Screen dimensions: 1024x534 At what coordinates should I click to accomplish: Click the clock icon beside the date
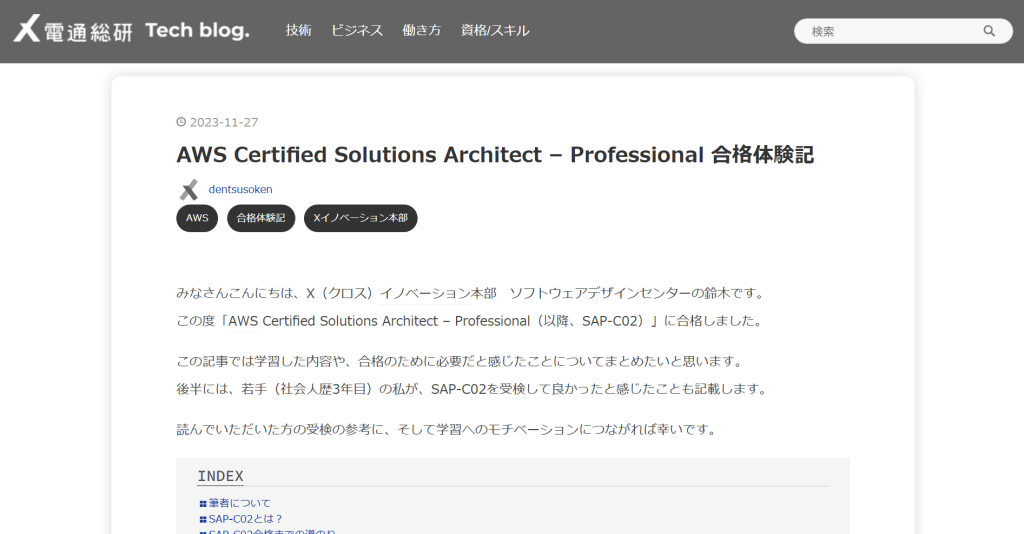(x=182, y=122)
